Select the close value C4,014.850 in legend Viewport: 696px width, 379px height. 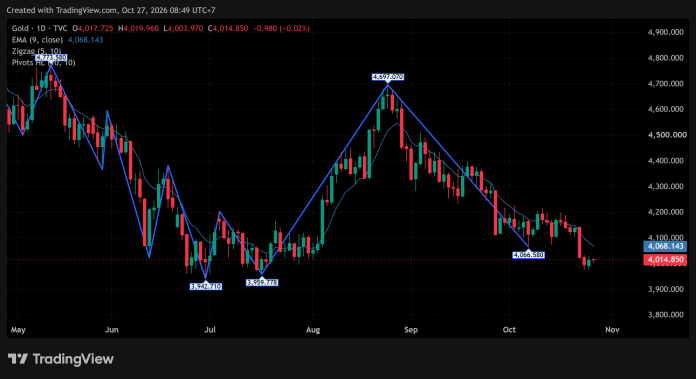click(x=228, y=28)
